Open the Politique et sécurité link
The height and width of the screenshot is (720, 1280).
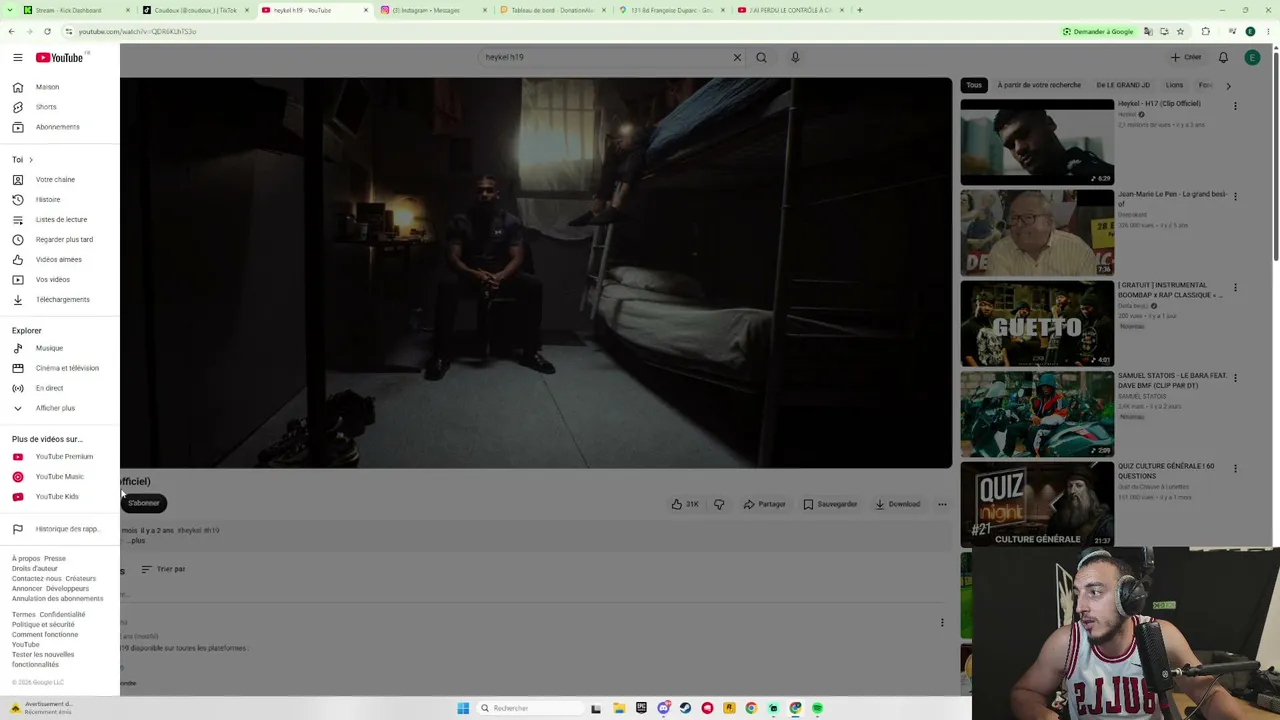pyautogui.click(x=43, y=625)
